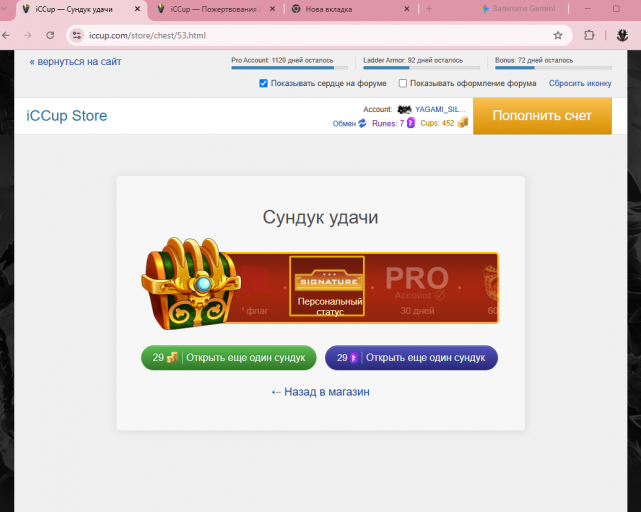Click the Ladder Armor progress bar
The width and height of the screenshot is (641, 512).
pyautogui.click(x=421, y=68)
